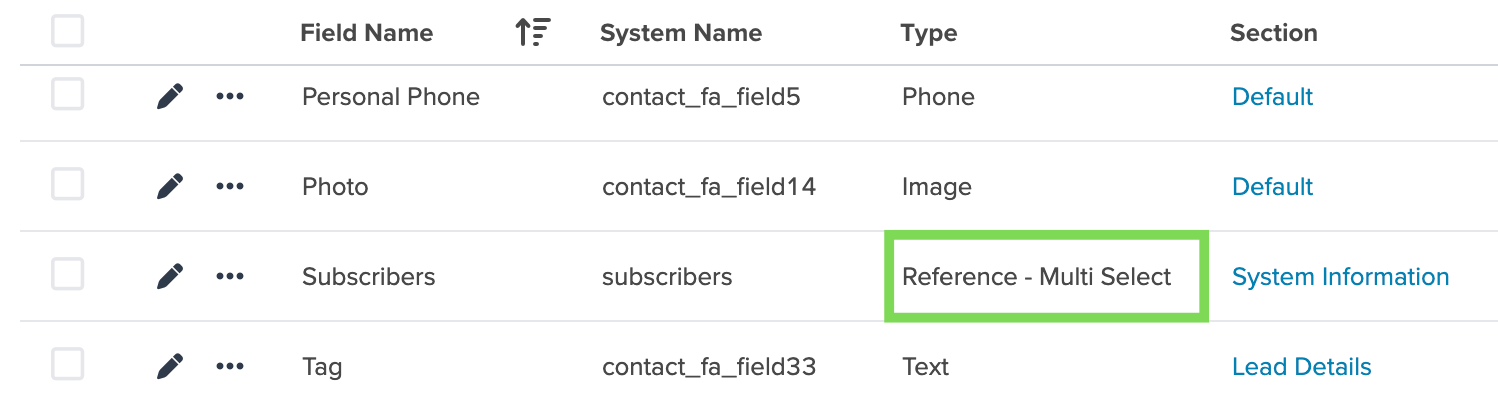Sort by Field Name using sort icon
This screenshot has height=410, width=1498.
point(533,33)
